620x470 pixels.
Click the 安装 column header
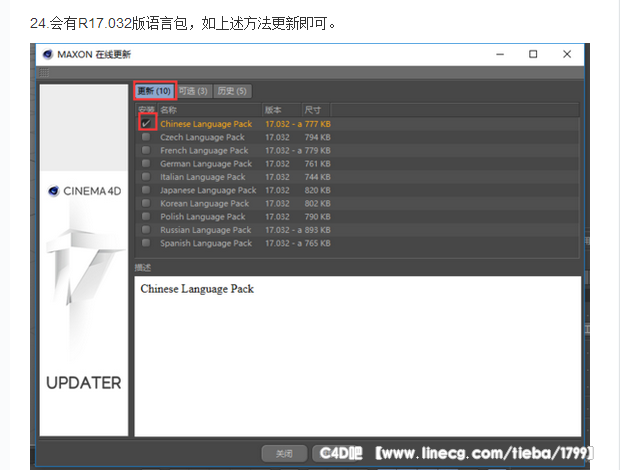pyautogui.click(x=147, y=109)
